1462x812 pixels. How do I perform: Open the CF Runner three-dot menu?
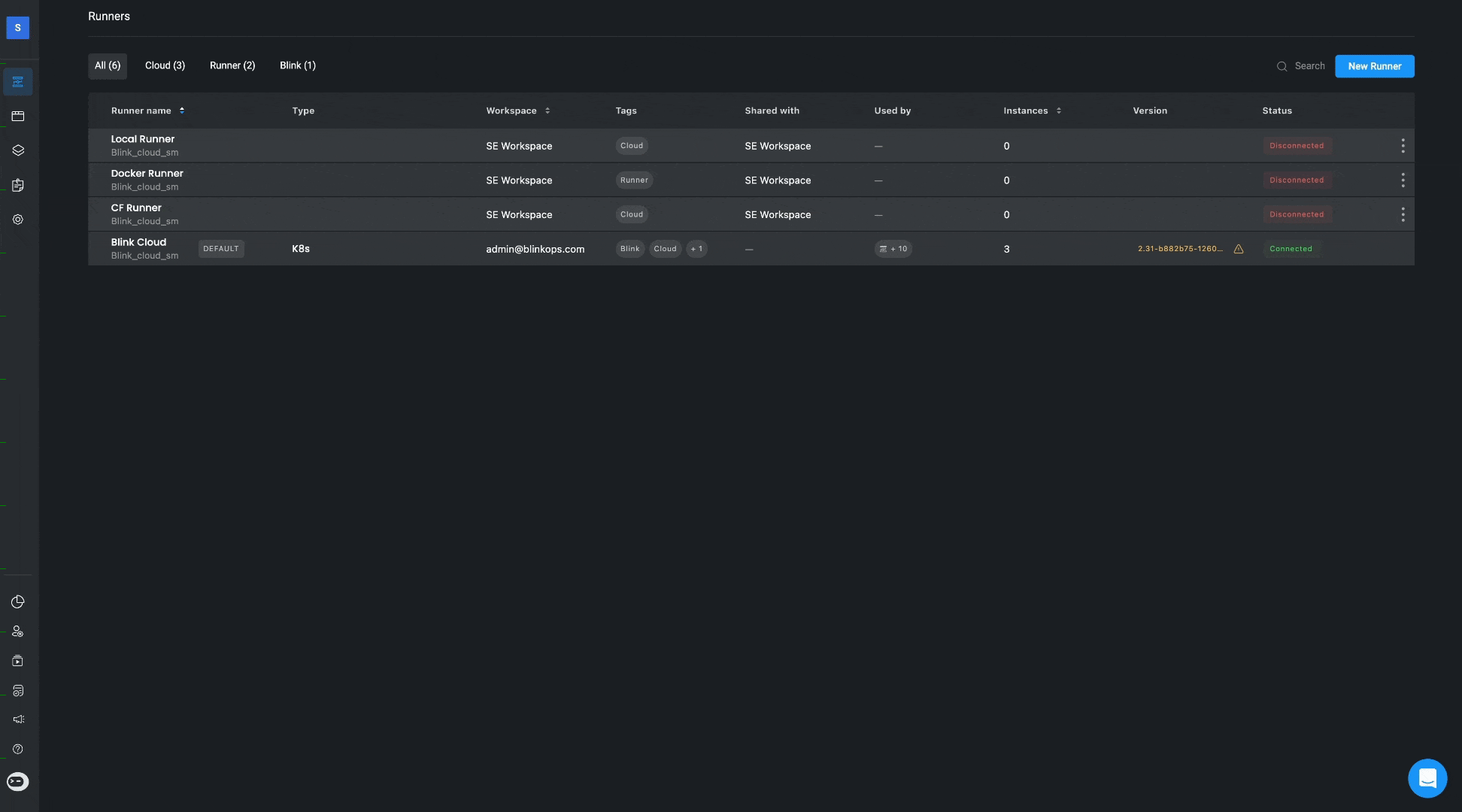coord(1403,215)
